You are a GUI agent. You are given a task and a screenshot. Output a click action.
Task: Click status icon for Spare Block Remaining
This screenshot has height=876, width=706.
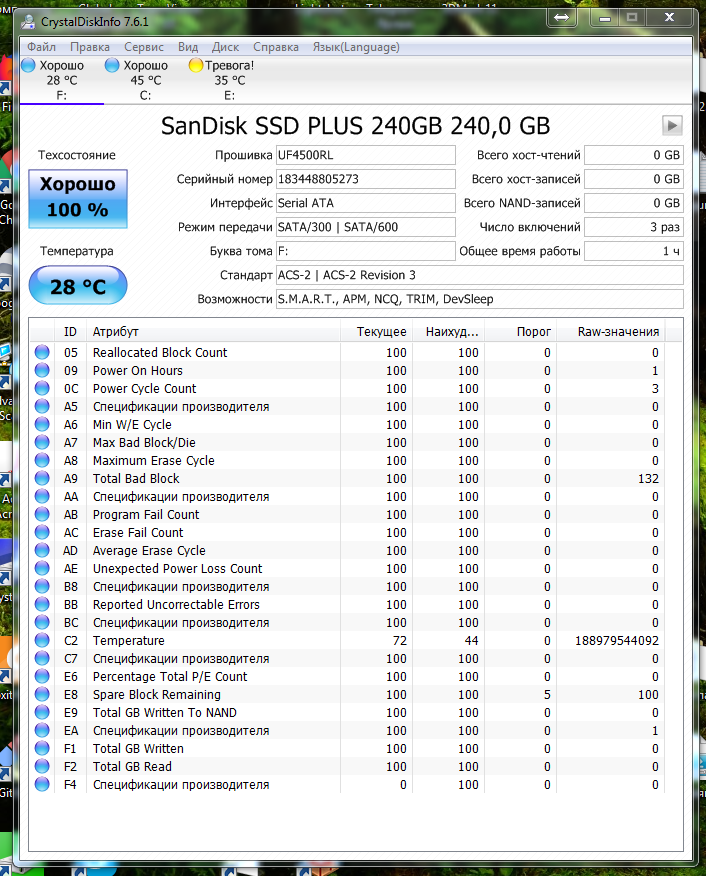click(42, 694)
